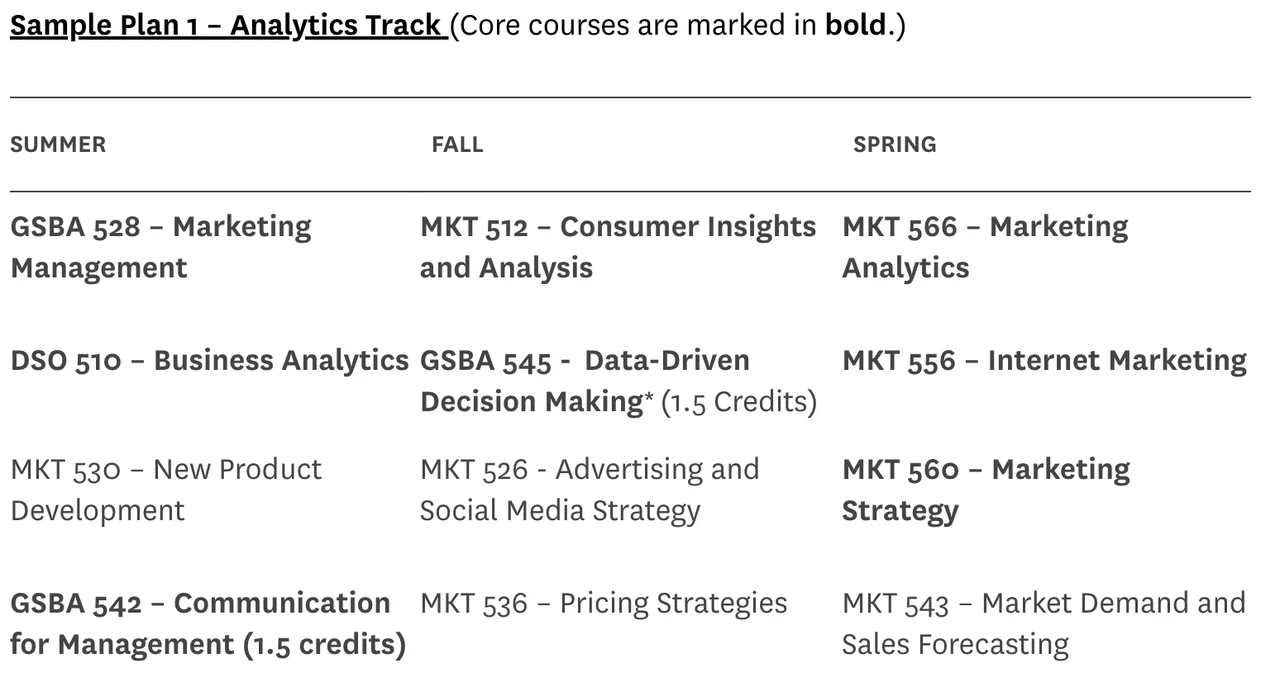
Task: Click the underlined Sample Plan 1 – Analytics Track heading
Action: point(228,25)
